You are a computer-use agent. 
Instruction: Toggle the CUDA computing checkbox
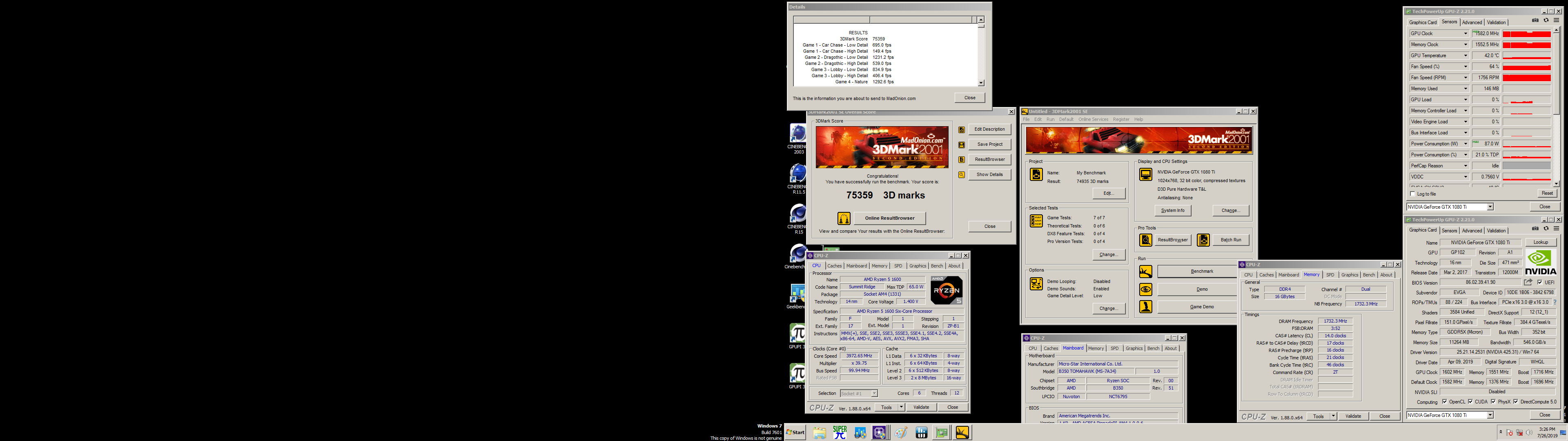pyautogui.click(x=1470, y=402)
